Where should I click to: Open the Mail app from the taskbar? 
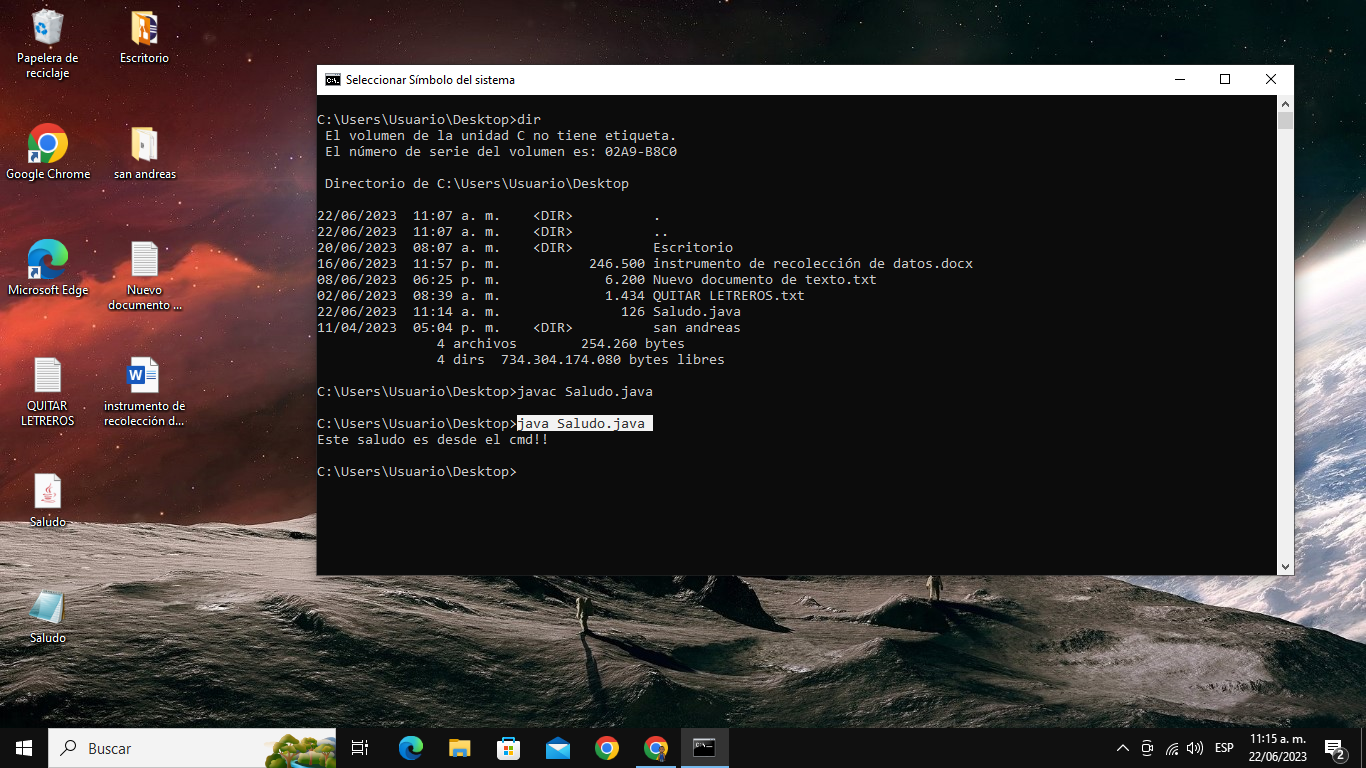557,748
